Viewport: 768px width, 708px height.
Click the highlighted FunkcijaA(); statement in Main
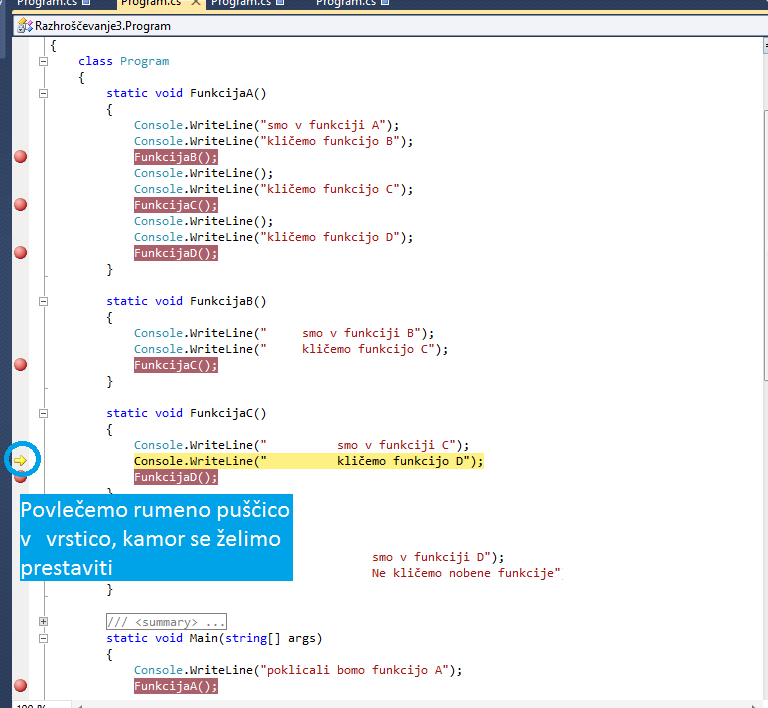175,685
